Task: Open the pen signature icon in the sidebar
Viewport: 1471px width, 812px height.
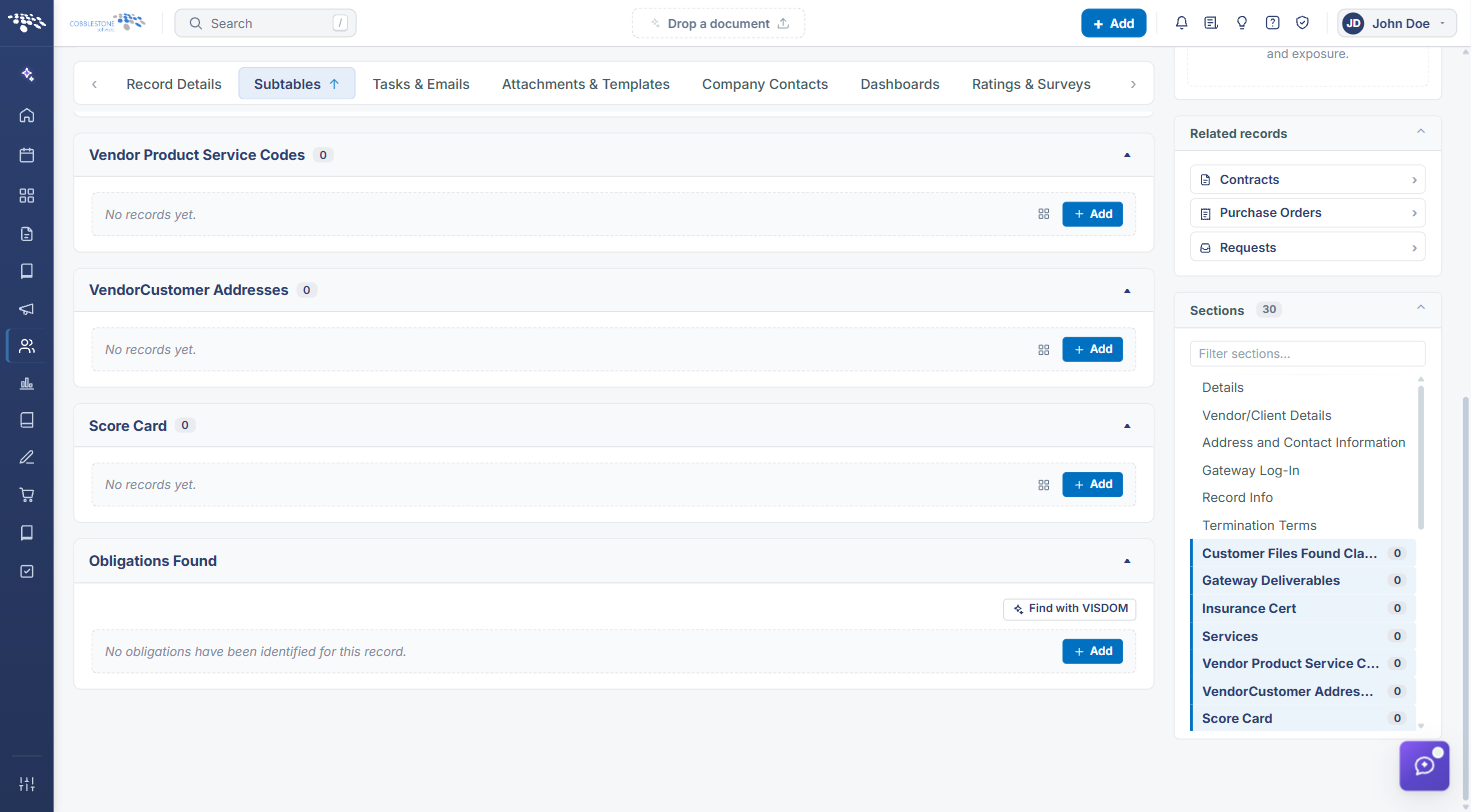Action: [x=27, y=458]
